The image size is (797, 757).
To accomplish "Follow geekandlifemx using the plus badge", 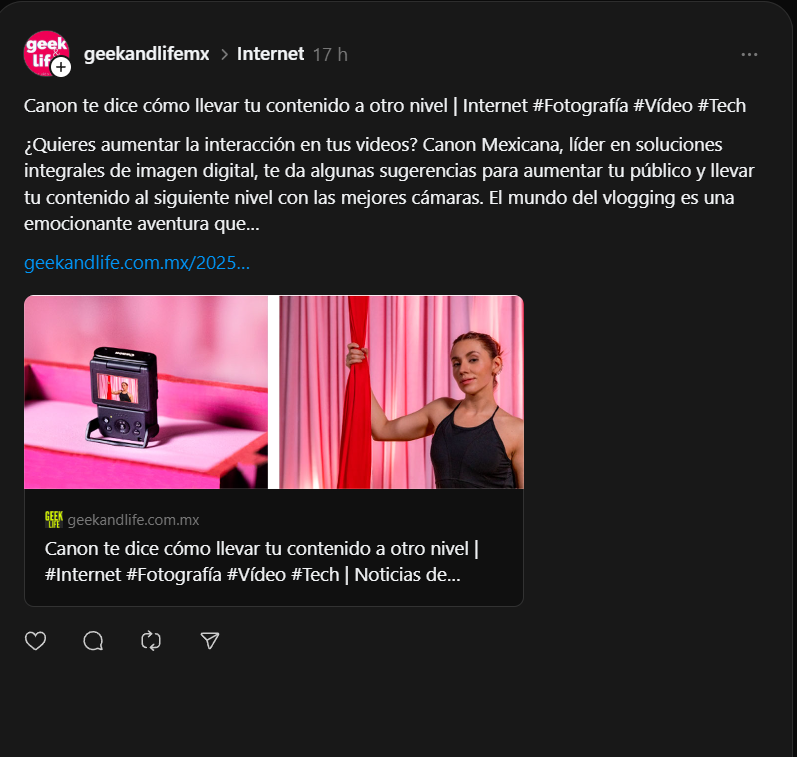I will coord(61,67).
